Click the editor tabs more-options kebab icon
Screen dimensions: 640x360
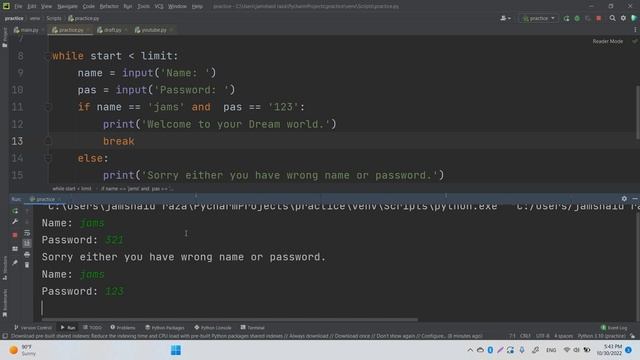(x=635, y=30)
